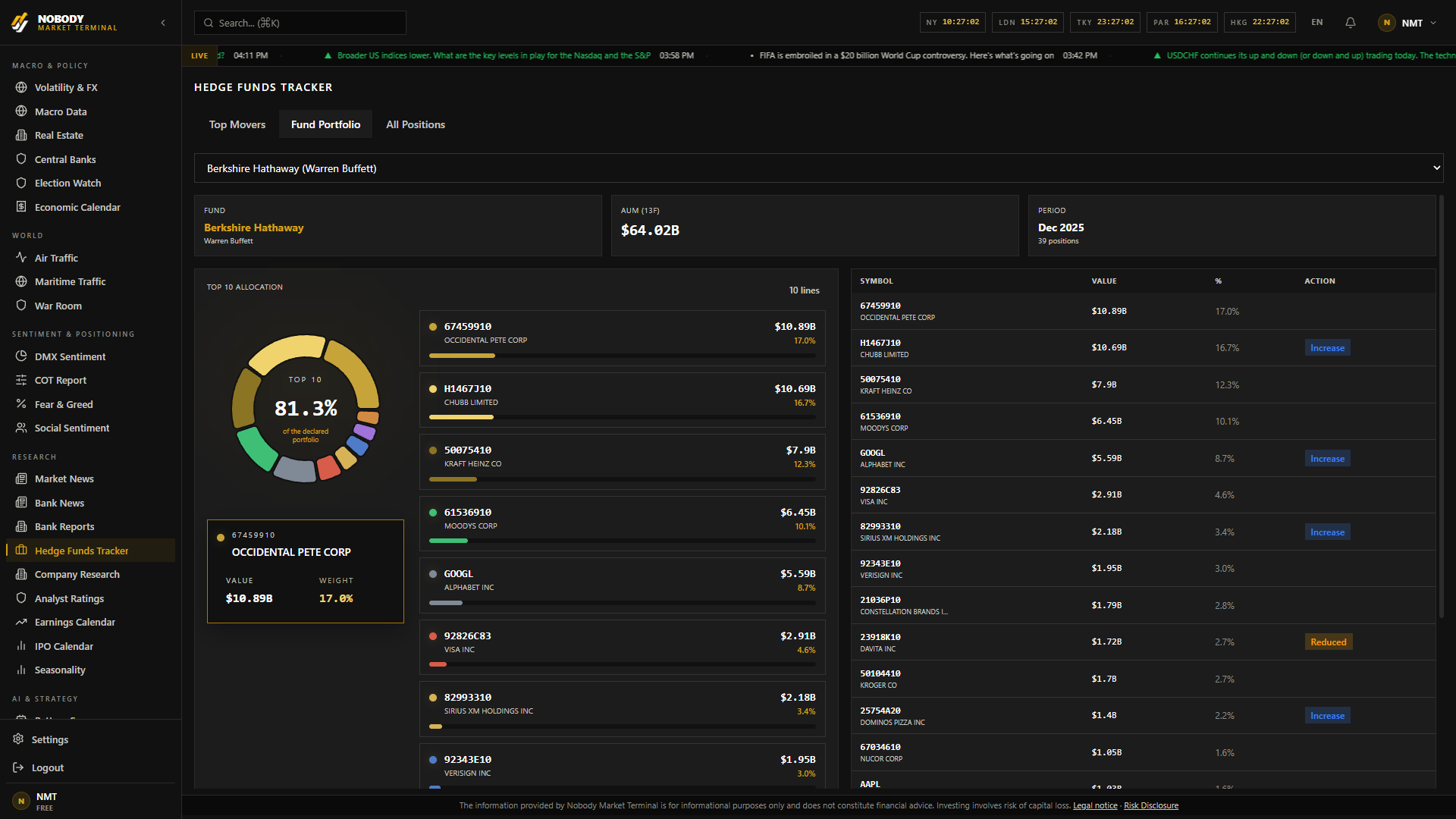The image size is (1456, 819).
Task: Click the Bank News icon
Action: click(x=21, y=503)
